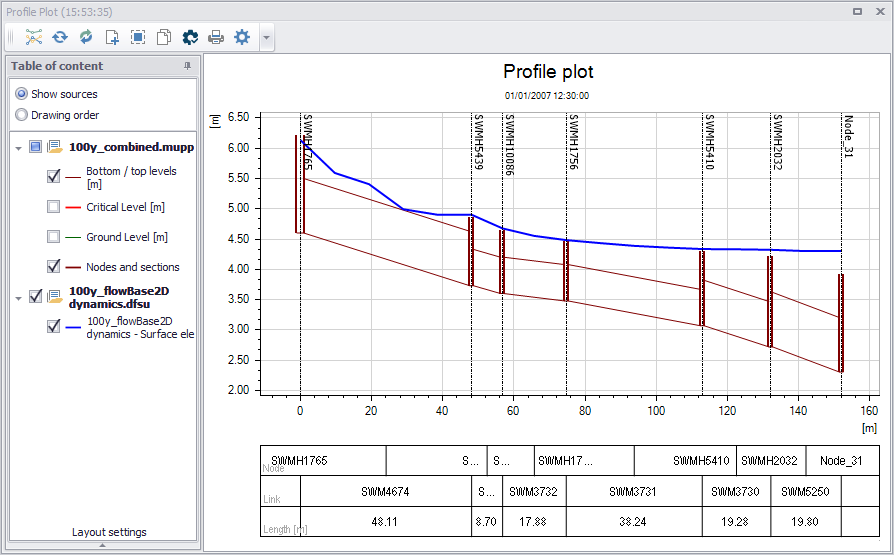
Task: Select the Drawing order radio button
Action: [22, 115]
